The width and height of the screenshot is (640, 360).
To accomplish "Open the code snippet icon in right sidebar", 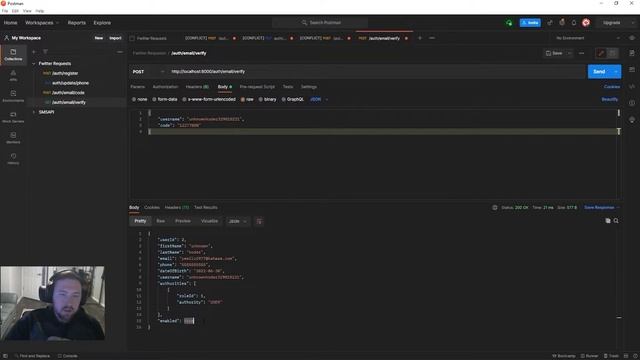I will (632, 86).
